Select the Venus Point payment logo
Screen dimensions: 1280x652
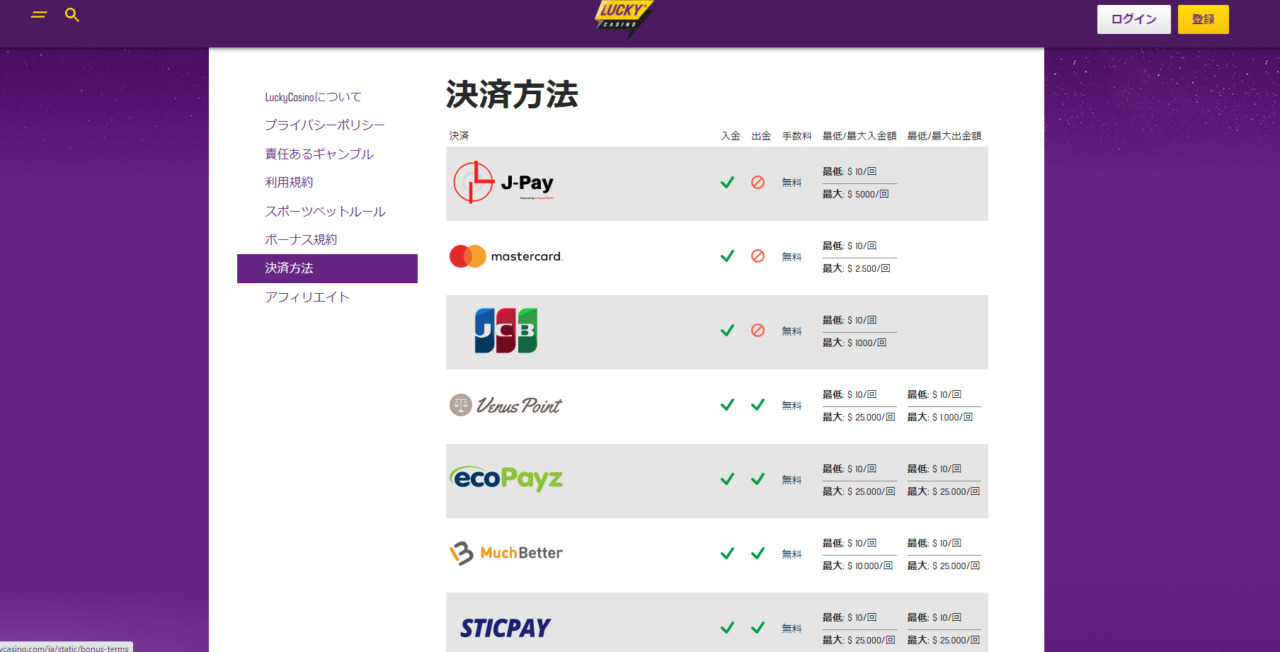coord(505,405)
